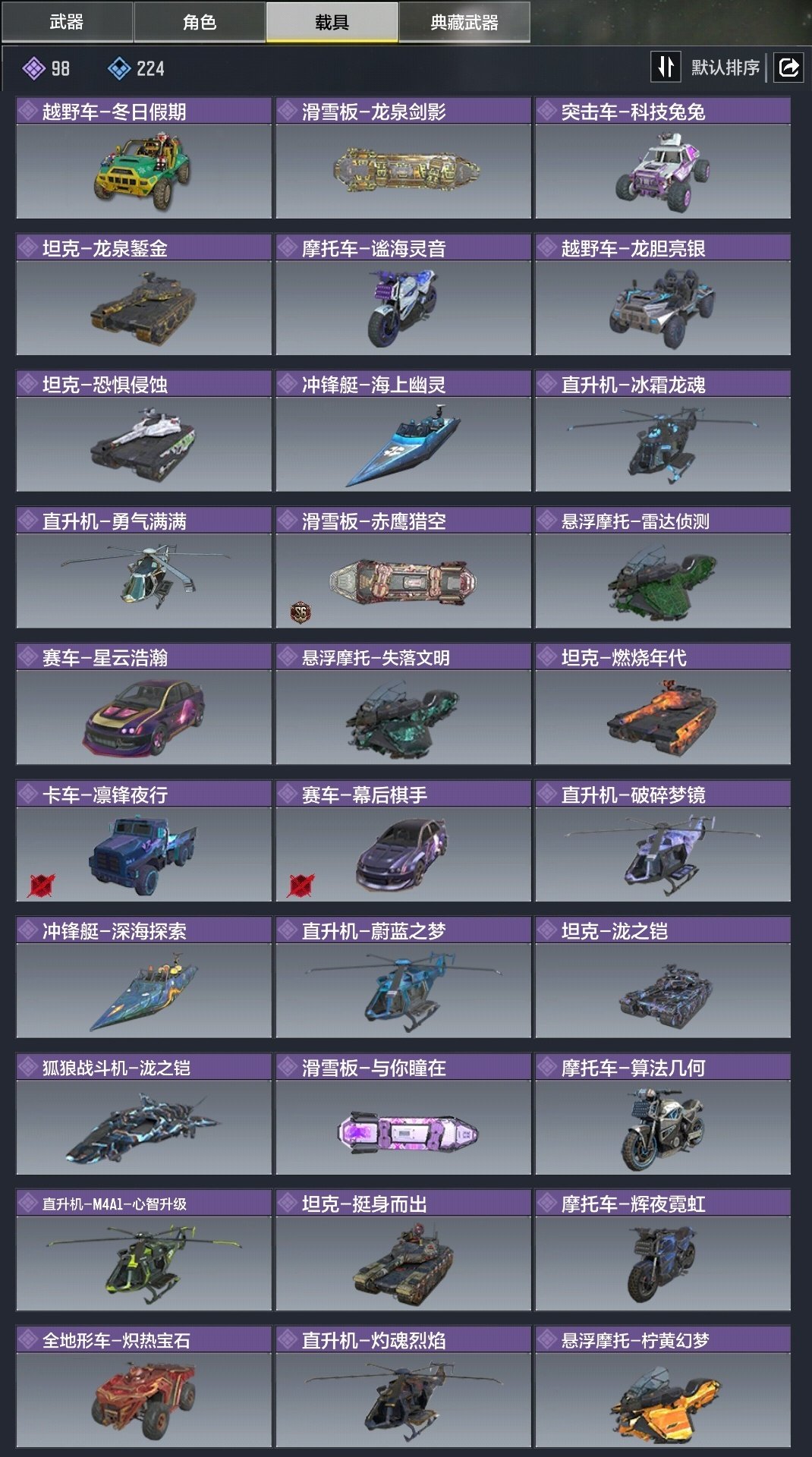Click the S6 season badge on 滑雪板-赤鹰猎空
The image size is (812, 1457).
(301, 612)
